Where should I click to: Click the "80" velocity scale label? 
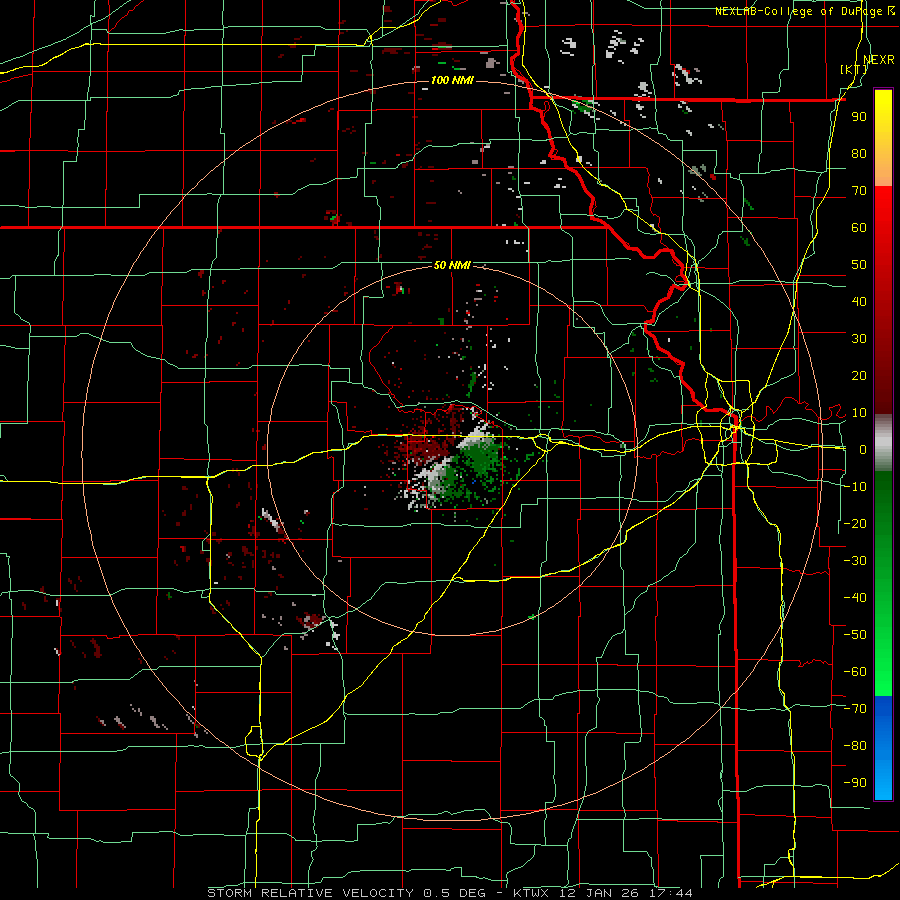(859, 153)
